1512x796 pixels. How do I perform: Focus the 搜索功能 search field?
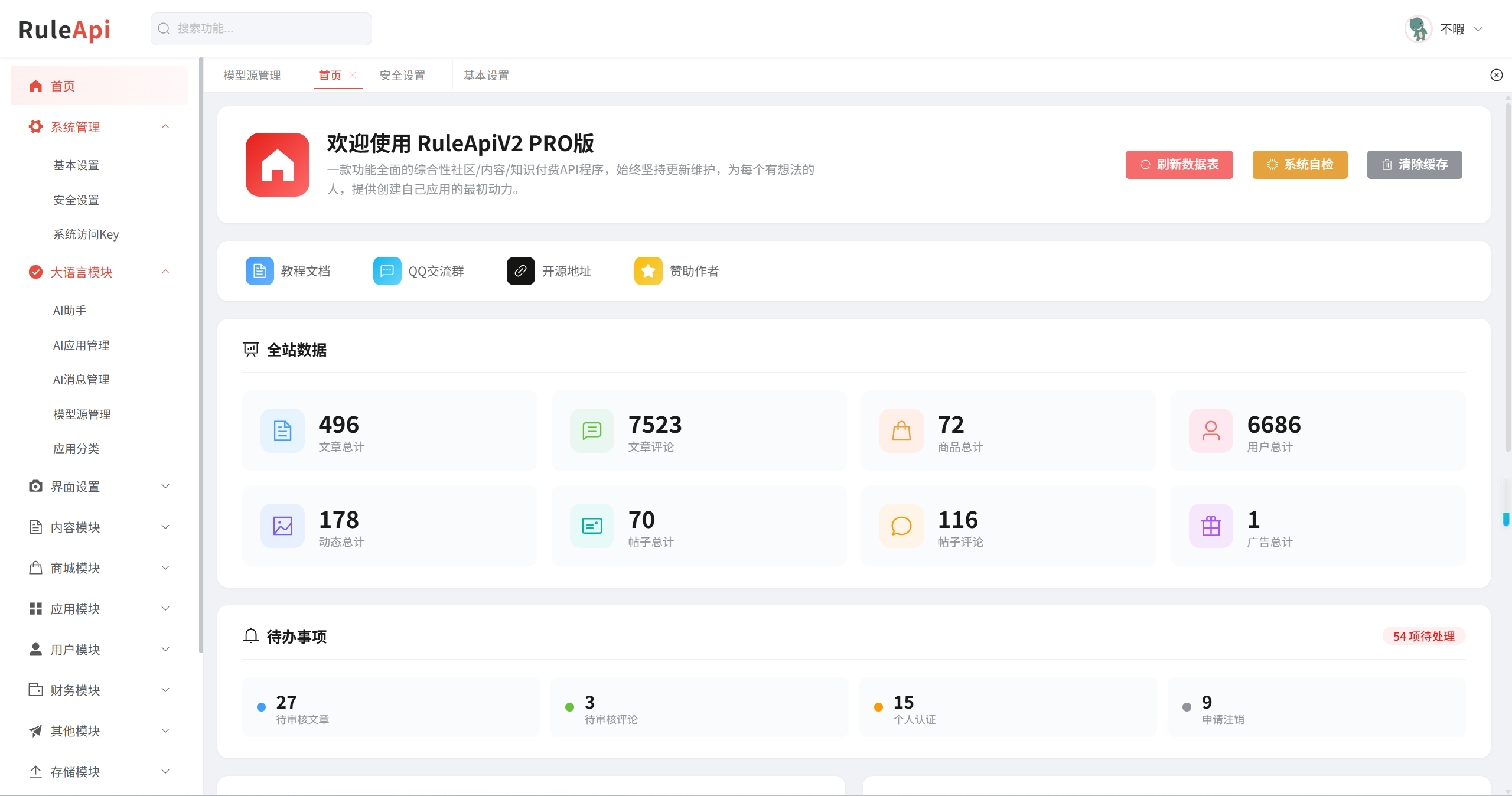pos(261,29)
